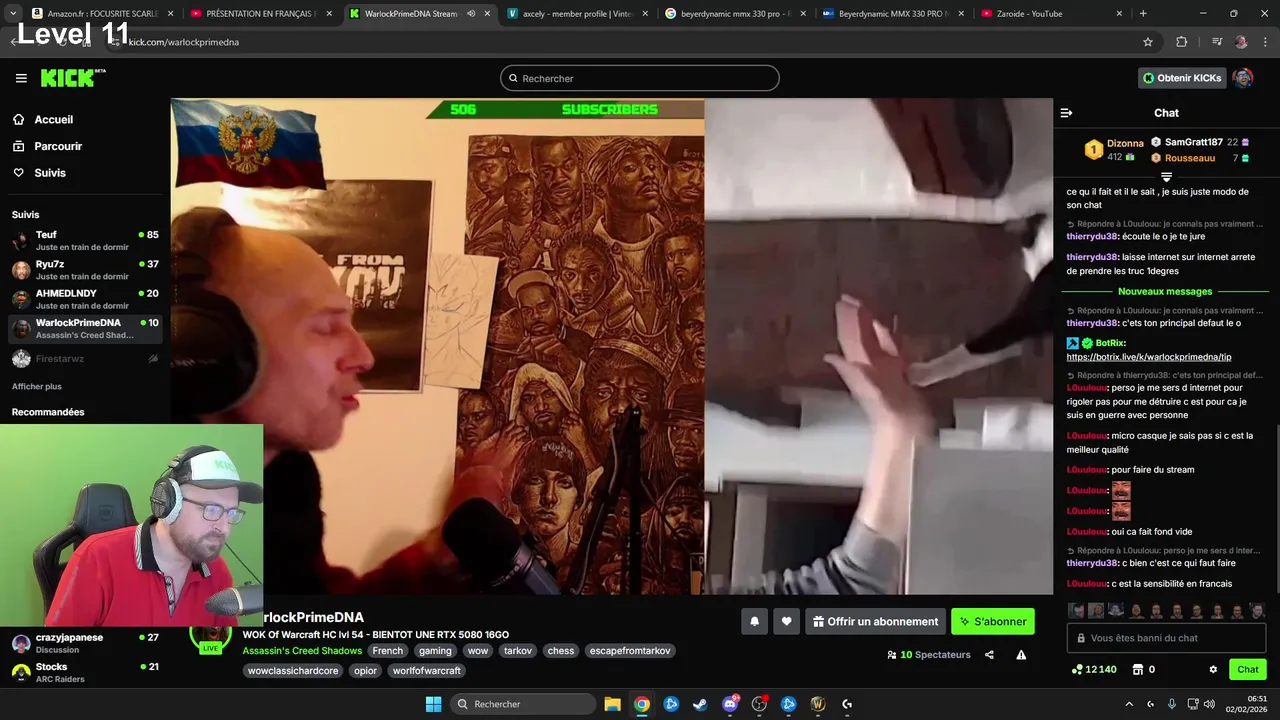This screenshot has height=720, width=1280.
Task: Click the Obtenir KICKs button
Action: tap(1182, 78)
